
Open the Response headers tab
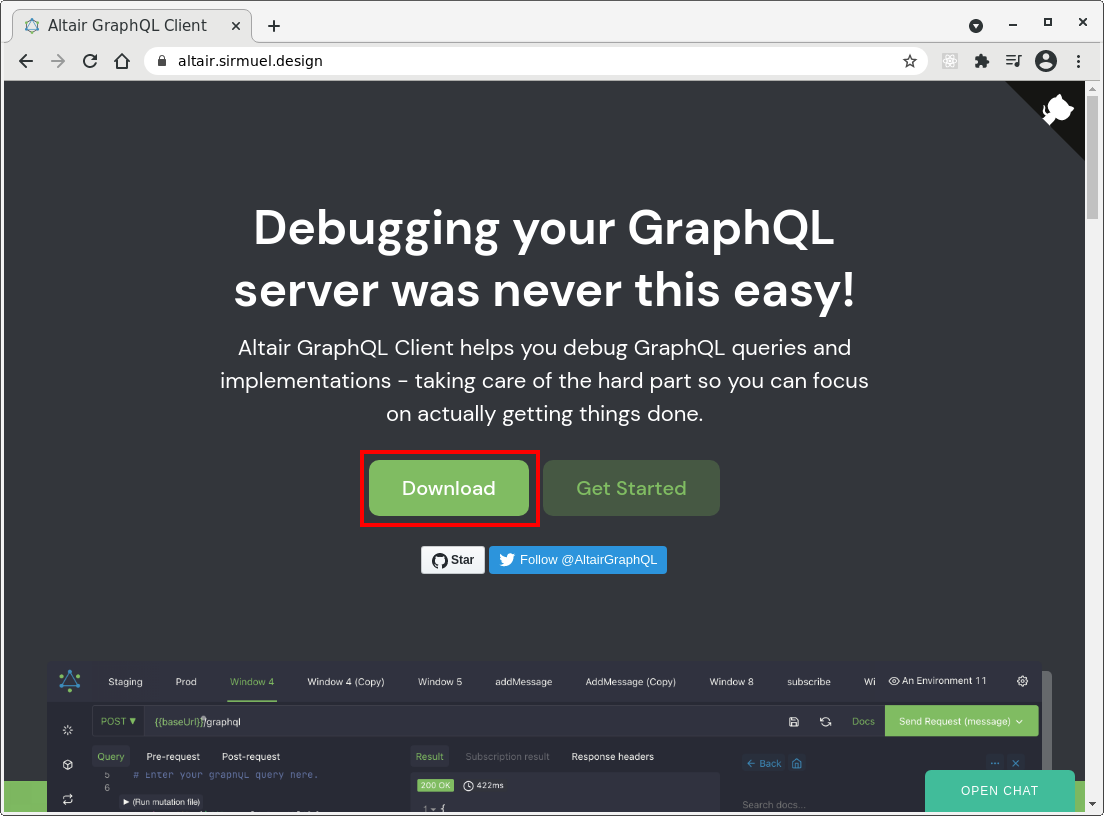pos(613,757)
